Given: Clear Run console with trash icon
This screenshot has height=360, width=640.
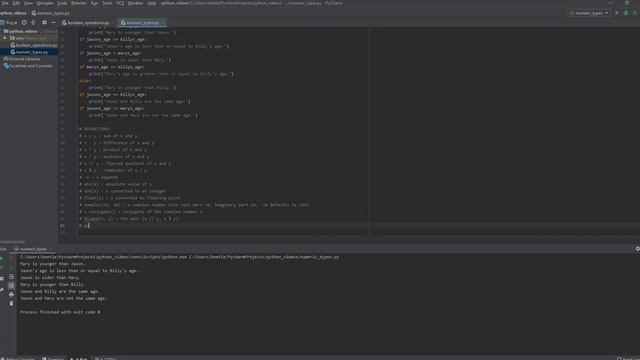Looking at the screenshot, I should click(11, 303).
